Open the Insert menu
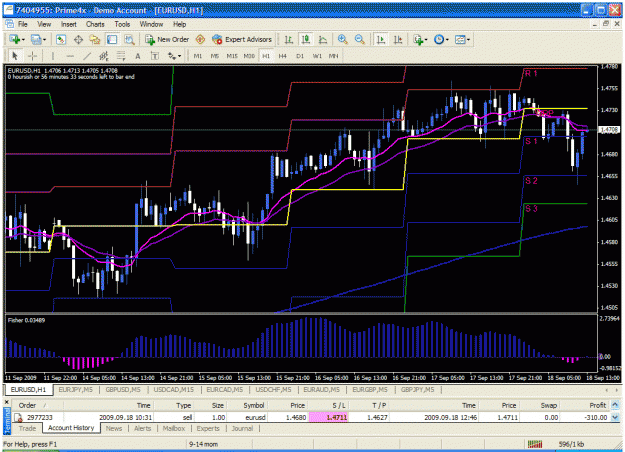This screenshot has width=625, height=452. coord(69,24)
